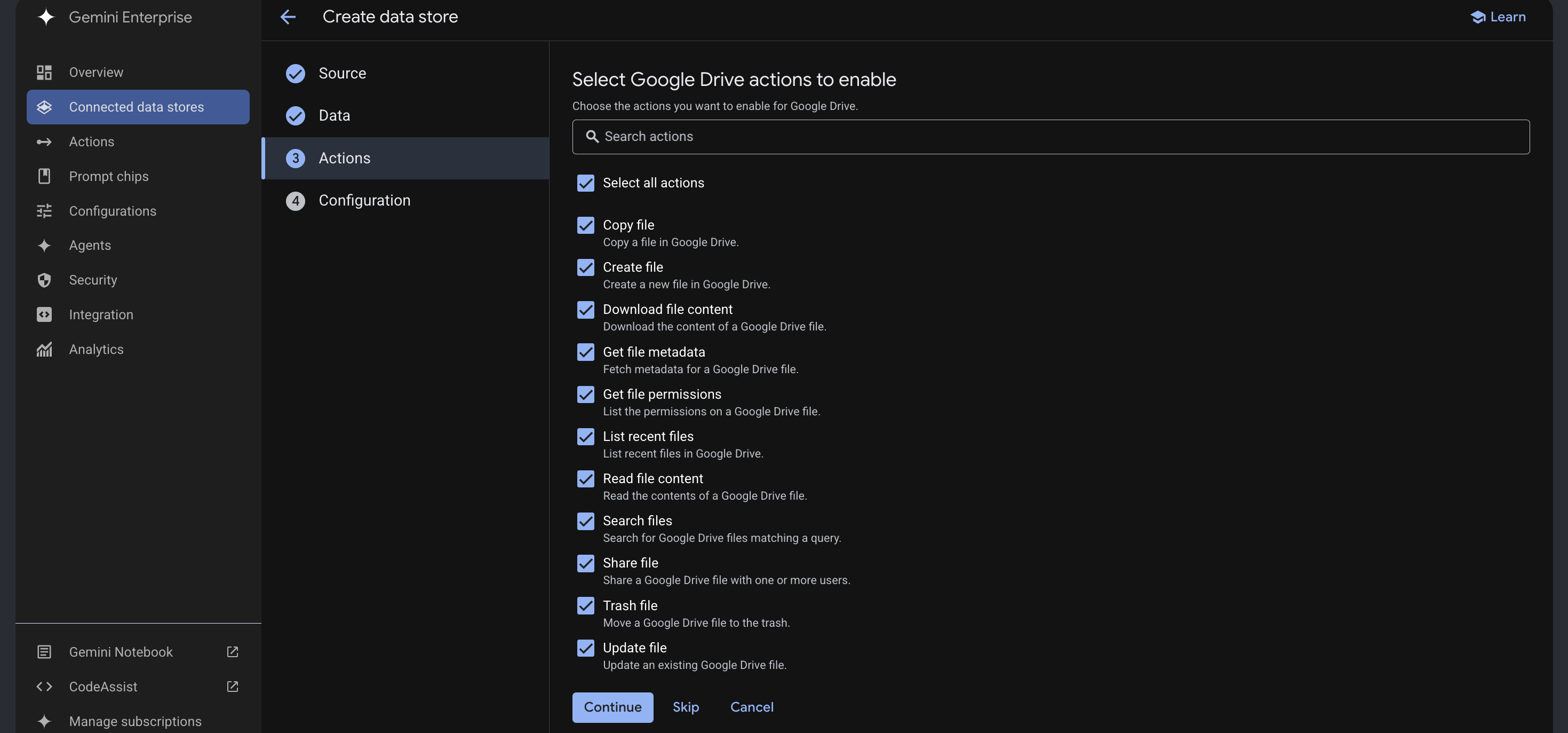Click the Gemini Notebook document icon
This screenshot has height=733, width=1568.
coord(44,652)
